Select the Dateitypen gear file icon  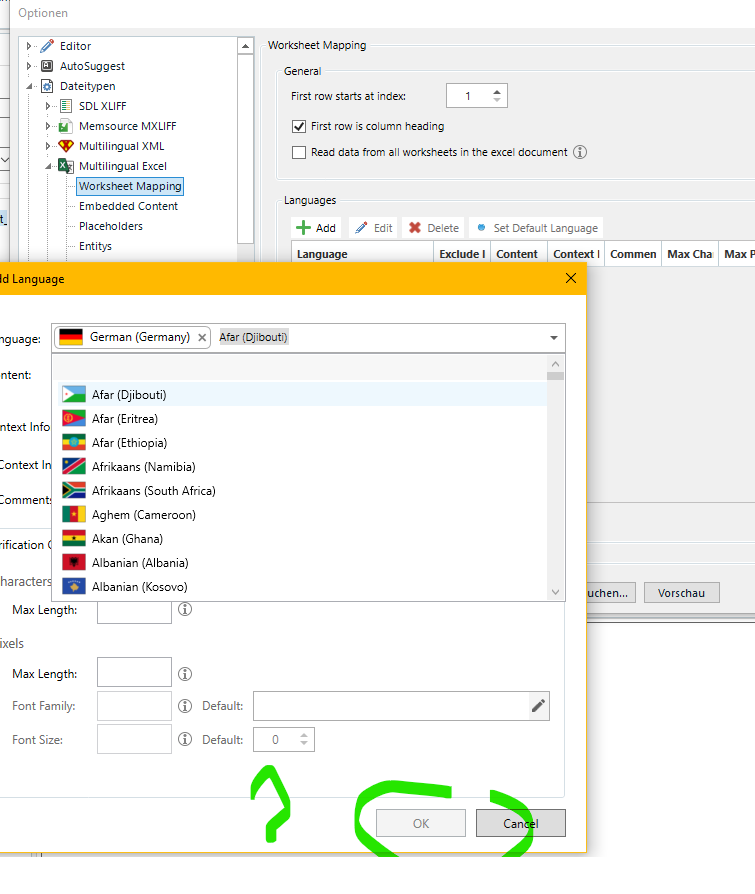coord(47,86)
